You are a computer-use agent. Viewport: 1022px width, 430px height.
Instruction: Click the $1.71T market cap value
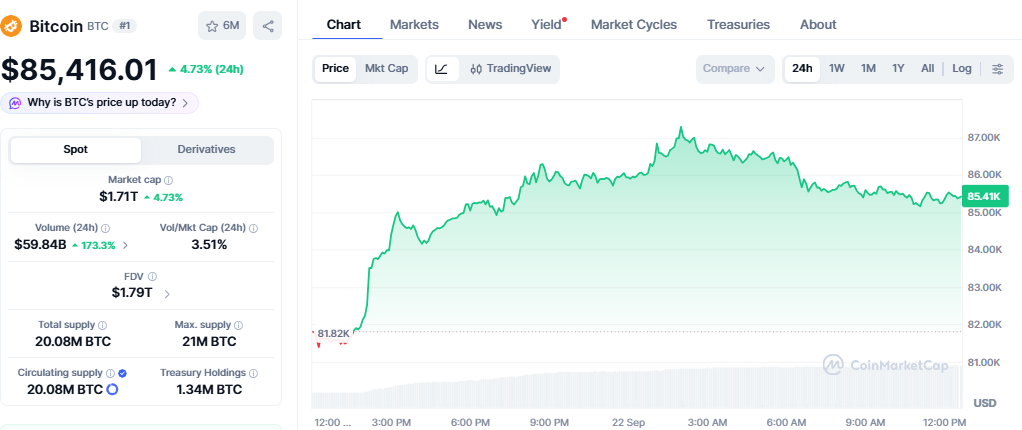coord(119,197)
